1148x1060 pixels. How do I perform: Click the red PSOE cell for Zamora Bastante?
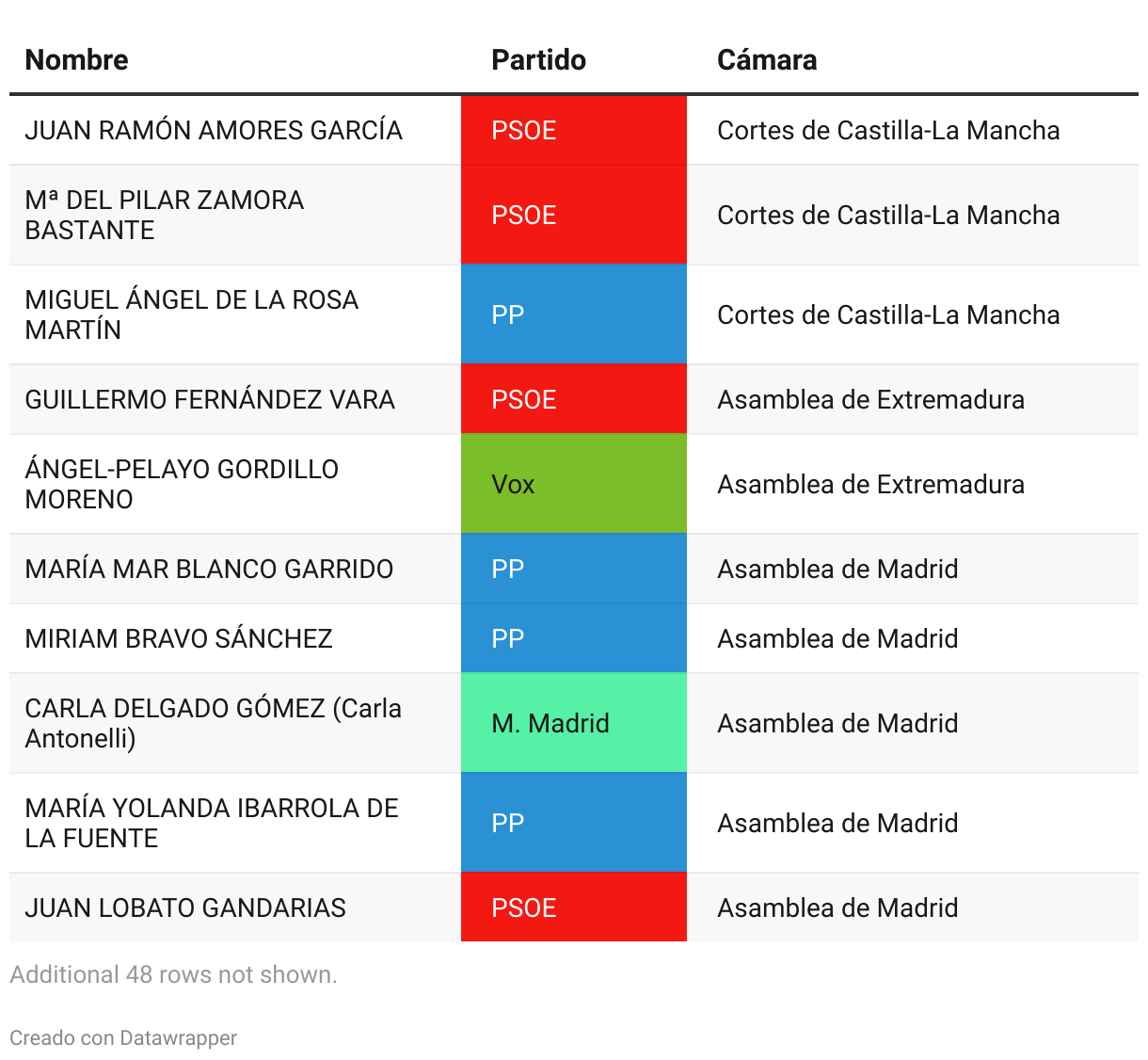[574, 215]
